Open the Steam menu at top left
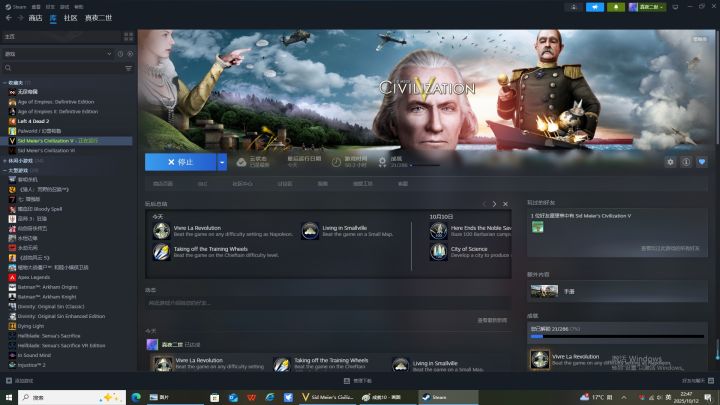 pyautogui.click(x=16, y=7)
